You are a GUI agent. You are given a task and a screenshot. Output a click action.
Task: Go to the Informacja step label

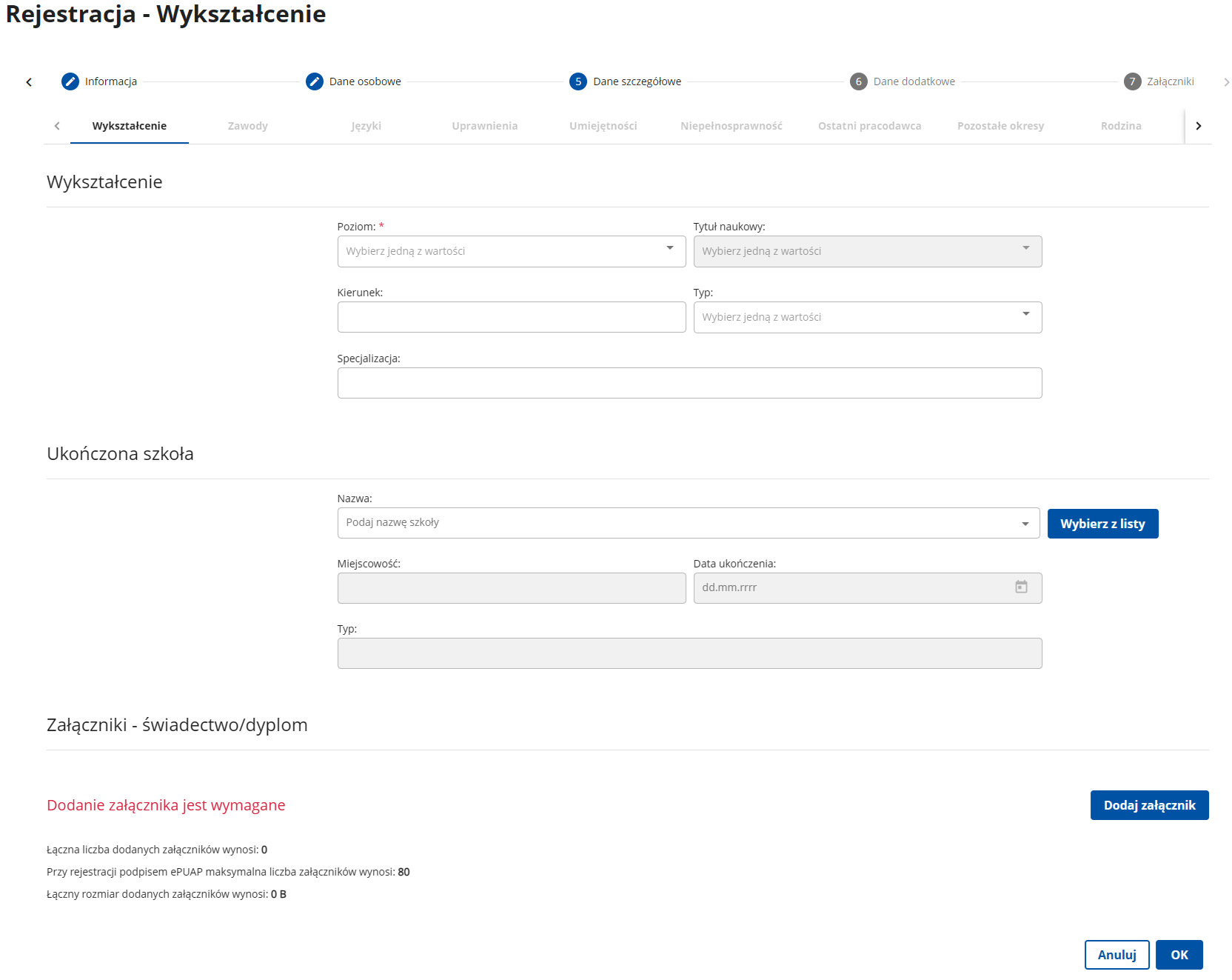(x=111, y=81)
